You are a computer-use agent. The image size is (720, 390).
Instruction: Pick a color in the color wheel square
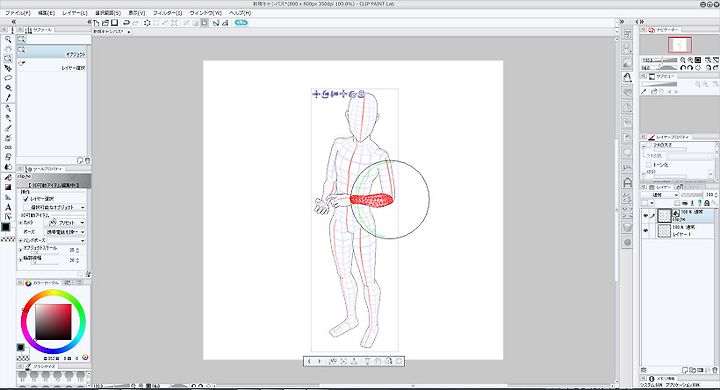click(53, 322)
